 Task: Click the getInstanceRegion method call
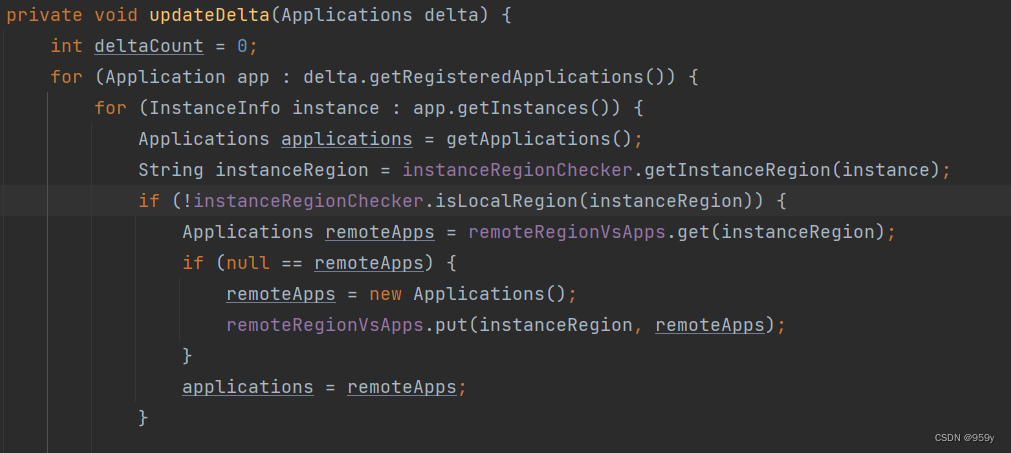737,170
